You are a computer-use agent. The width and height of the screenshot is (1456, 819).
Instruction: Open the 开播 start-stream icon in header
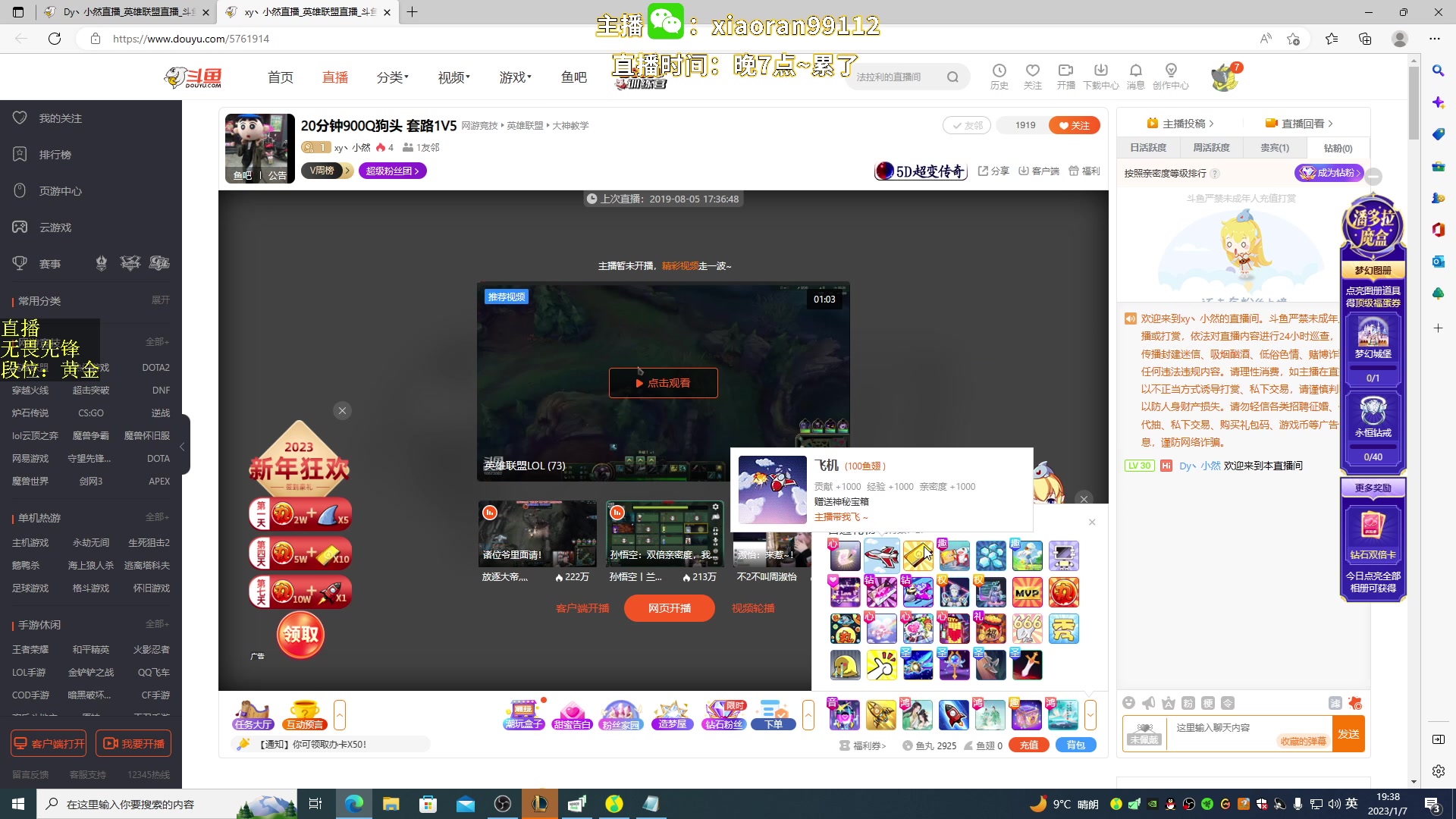pos(1066,77)
